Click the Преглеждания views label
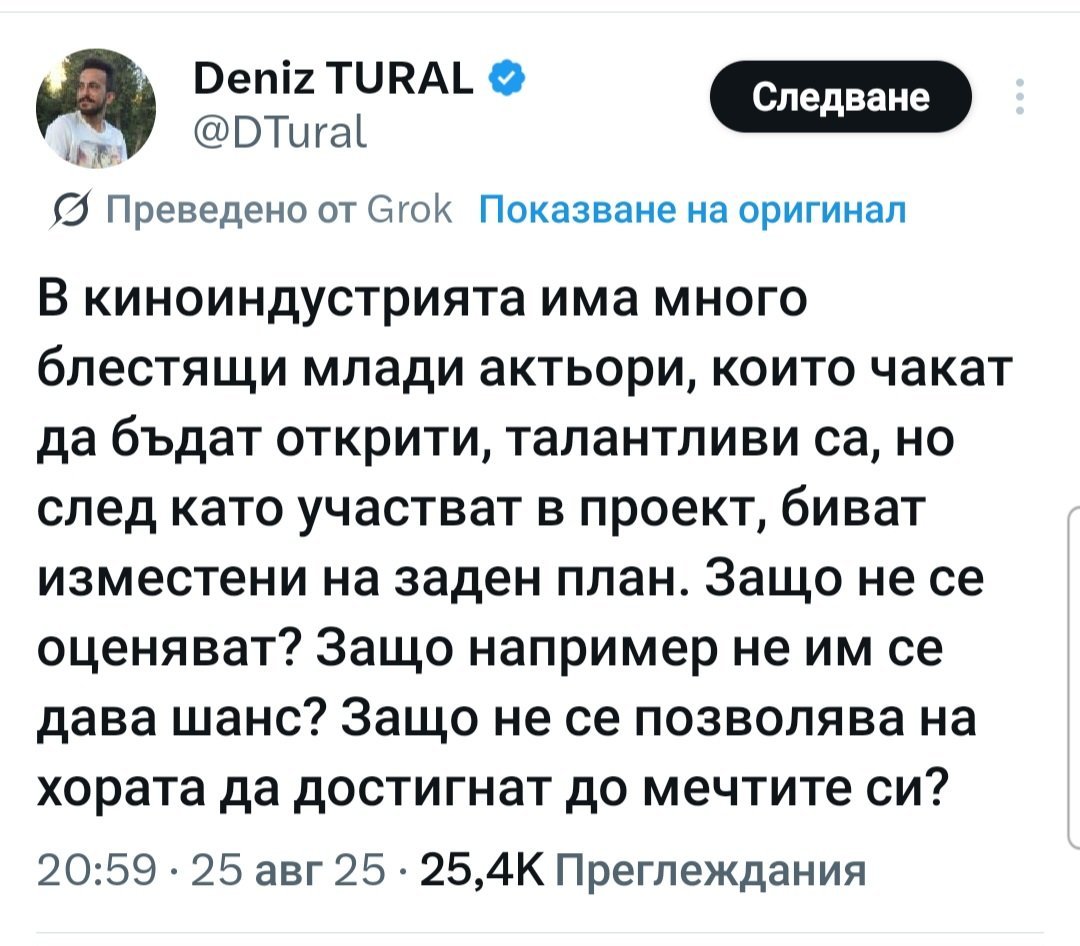 click(x=708, y=872)
